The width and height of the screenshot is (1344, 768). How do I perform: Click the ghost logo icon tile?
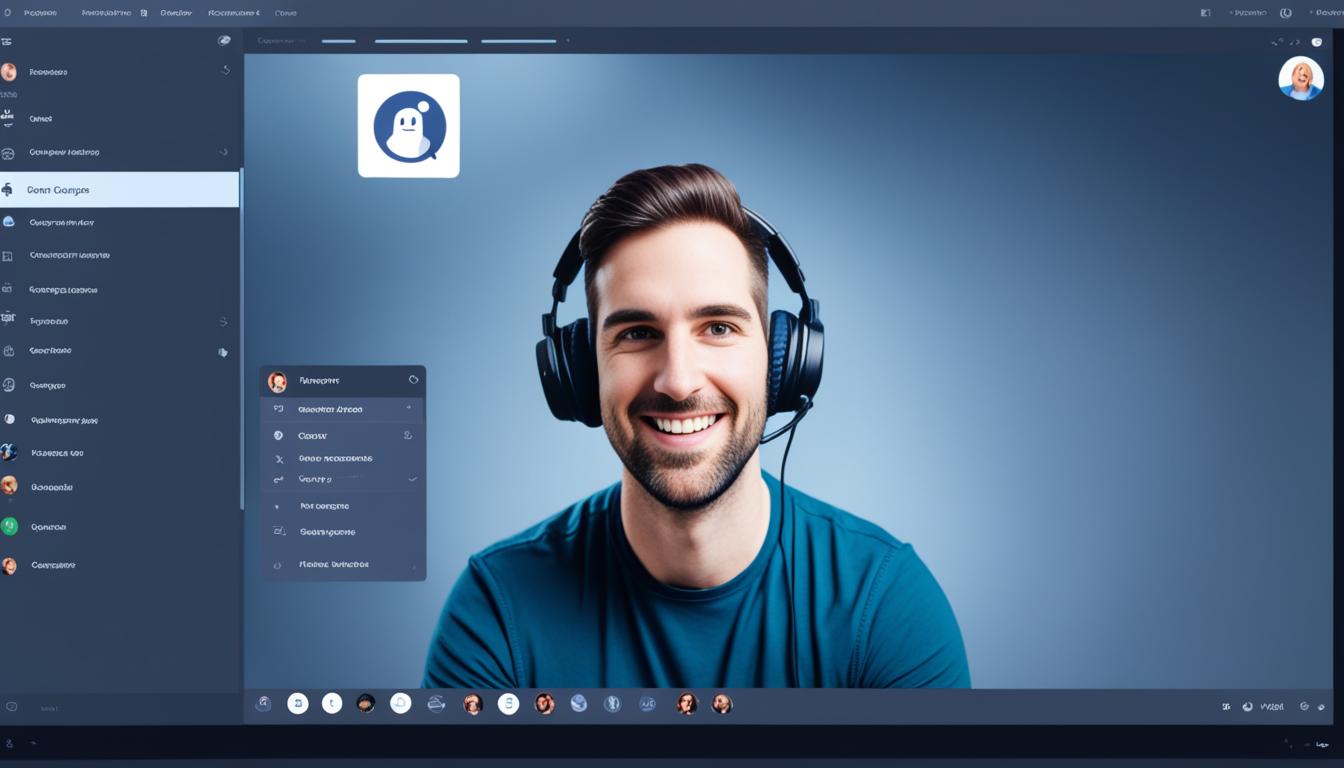[x=408, y=126]
